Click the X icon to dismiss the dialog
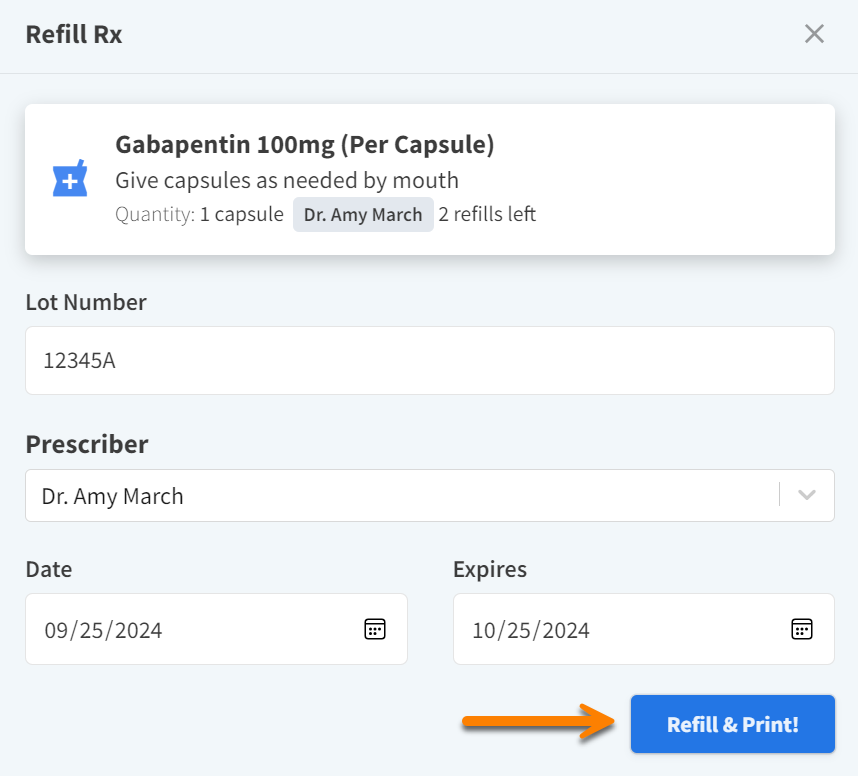This screenshot has width=858, height=776. [x=814, y=33]
